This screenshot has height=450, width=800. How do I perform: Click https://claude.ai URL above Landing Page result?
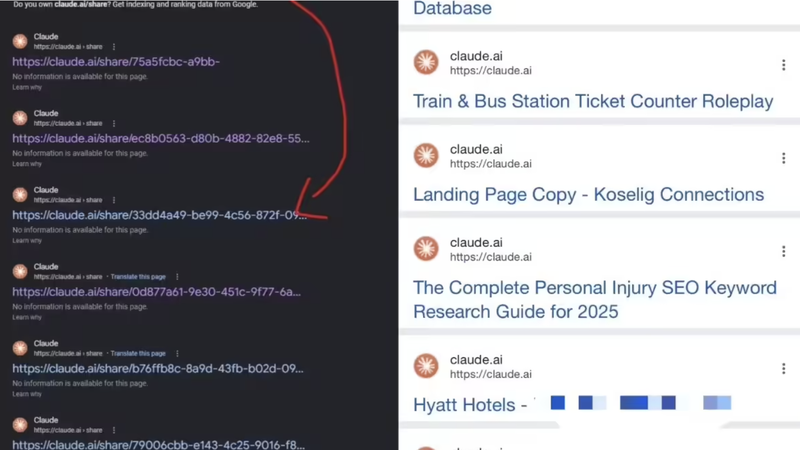(491, 164)
